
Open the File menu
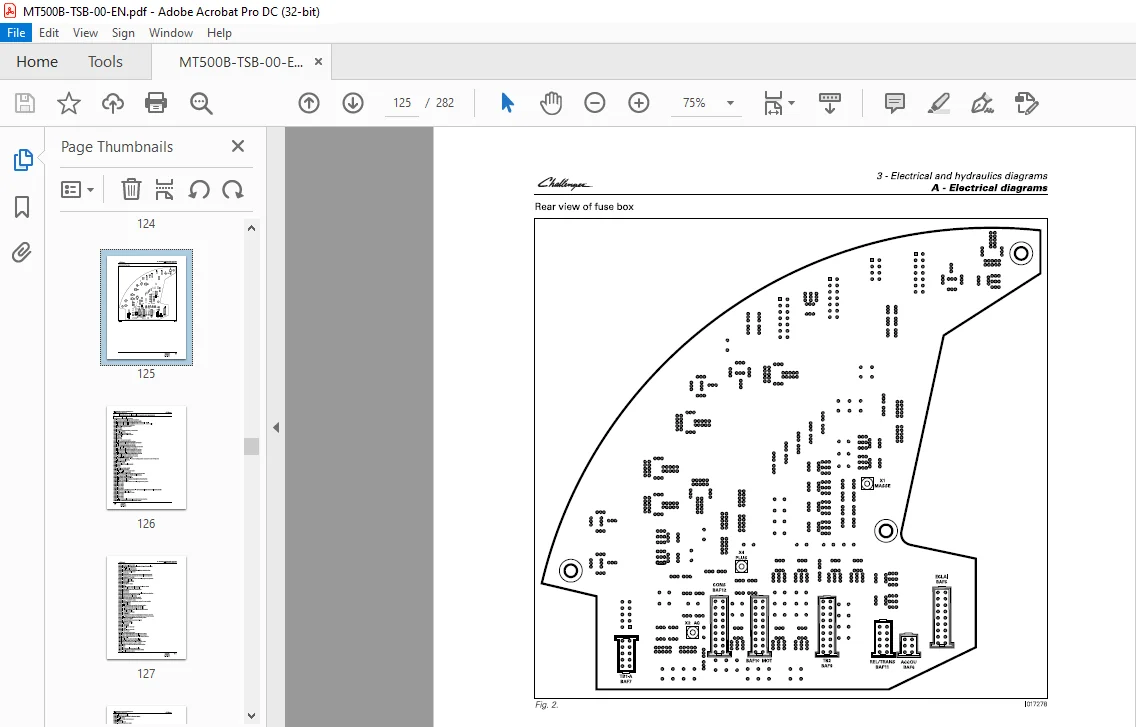click(x=16, y=33)
